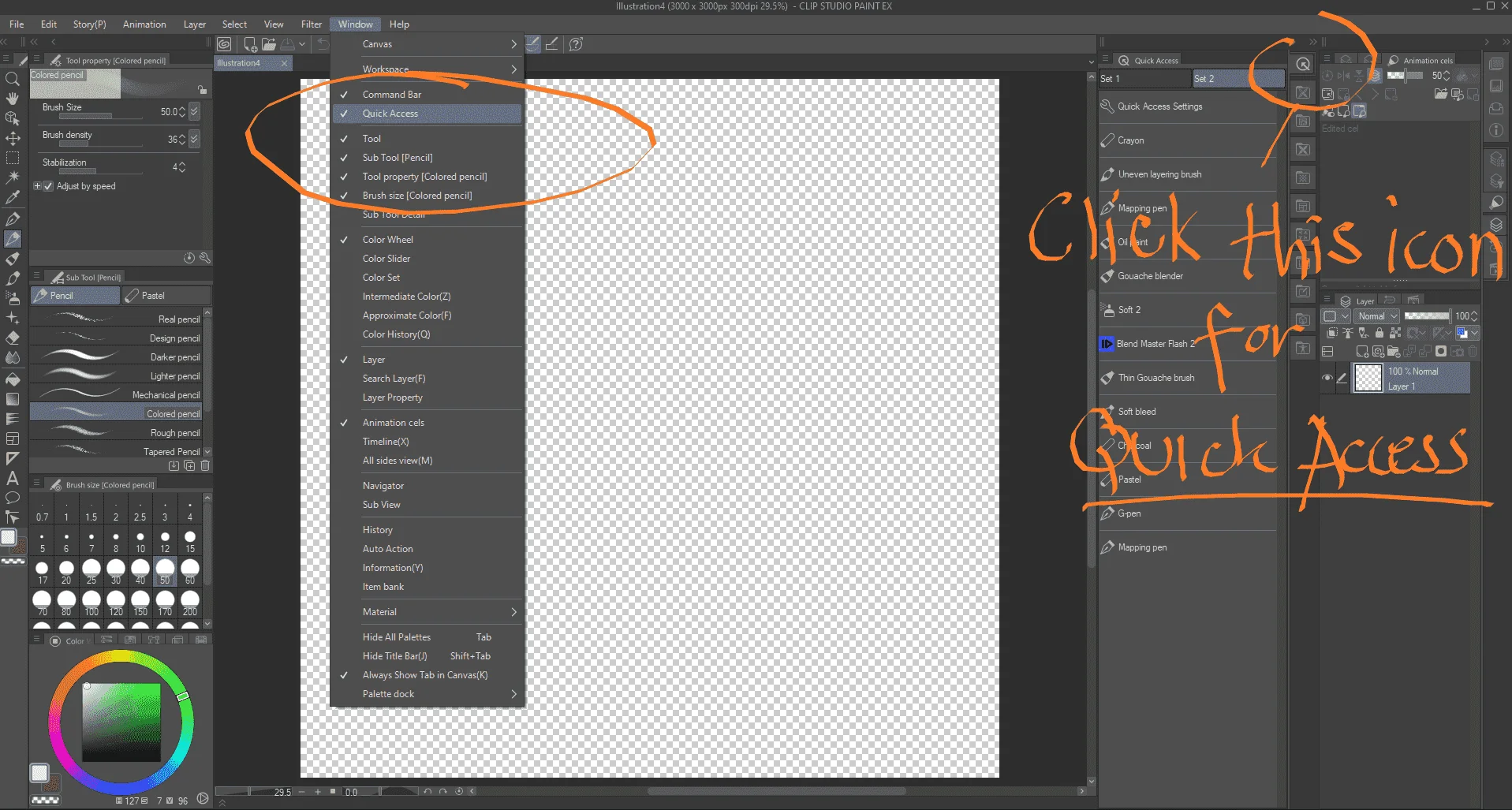Delete the selected sub tool
Viewport: 1512px width, 810px height.
click(x=205, y=465)
